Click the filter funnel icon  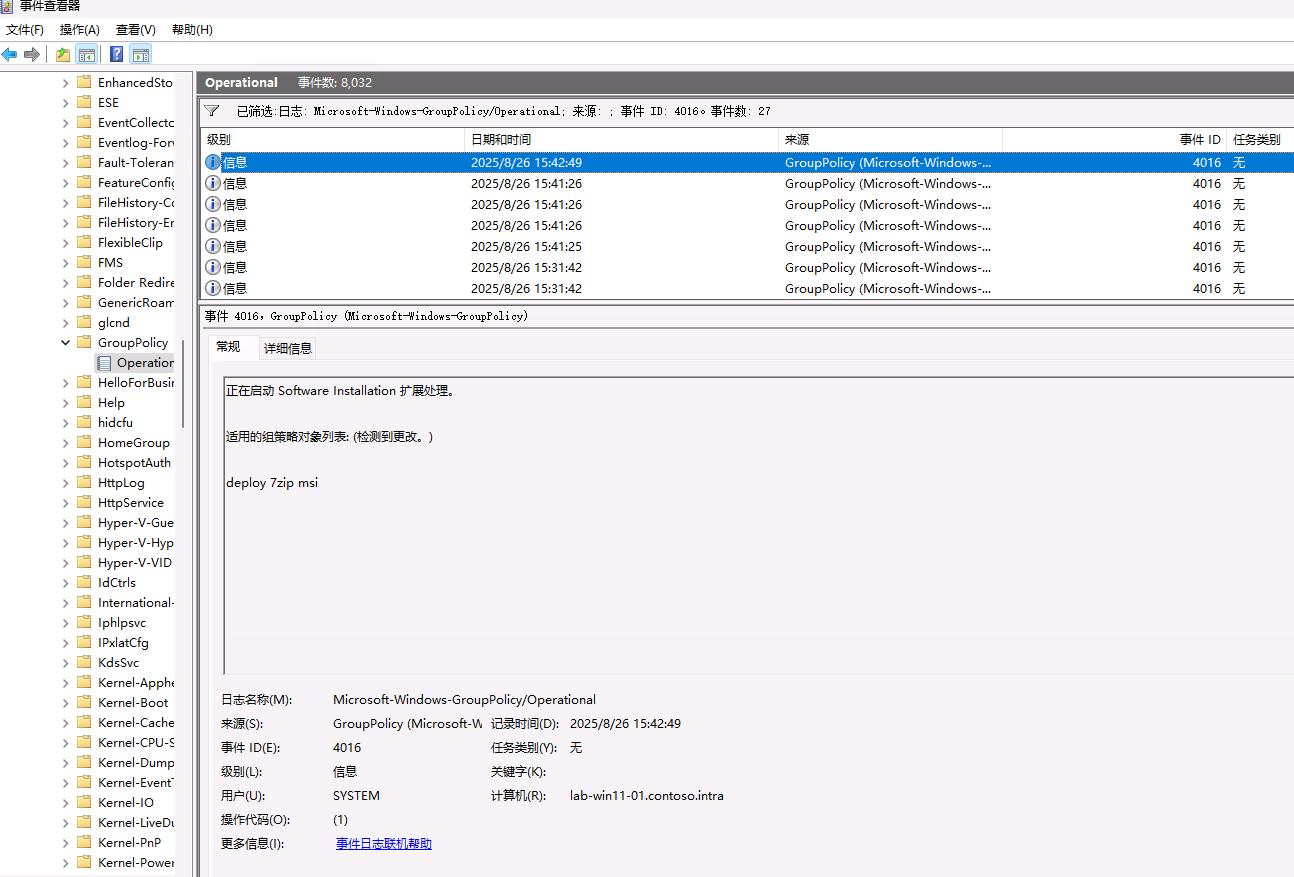tap(212, 111)
